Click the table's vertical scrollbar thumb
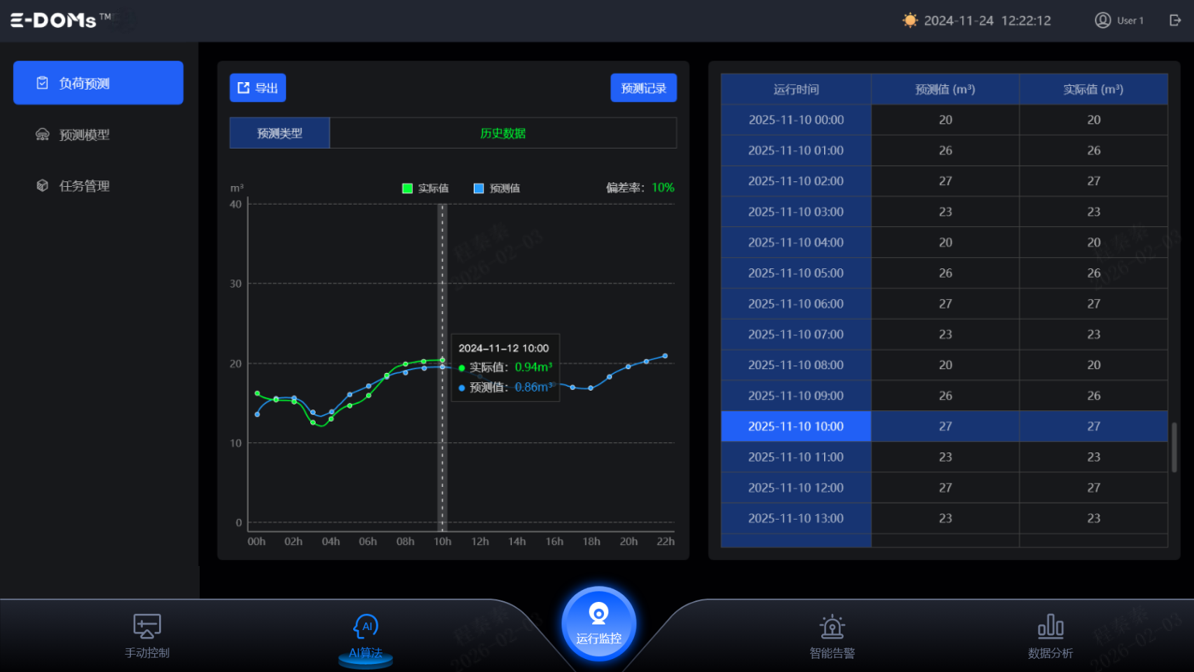 click(1174, 447)
